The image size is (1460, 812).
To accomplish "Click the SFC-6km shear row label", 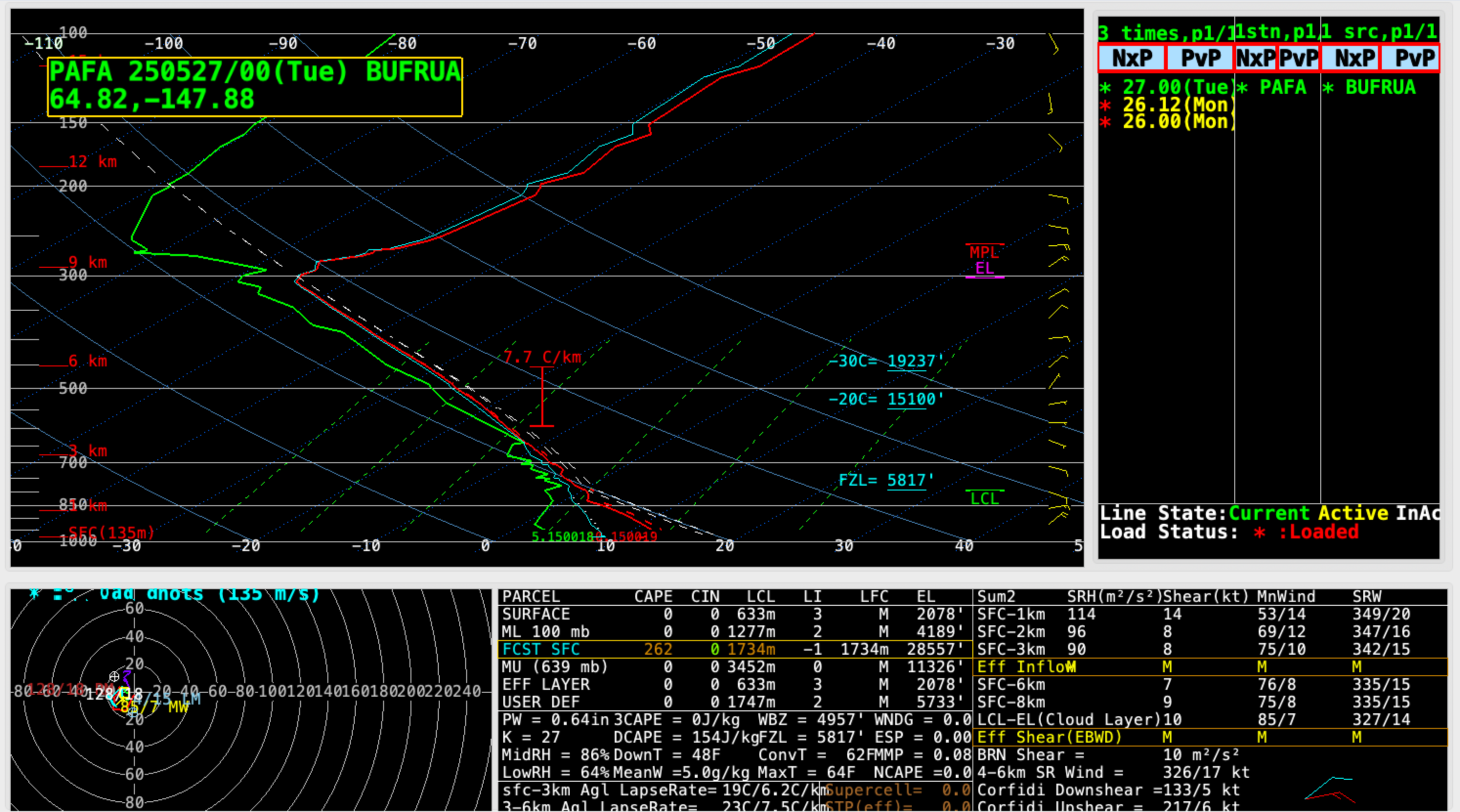I will [x=1010, y=684].
